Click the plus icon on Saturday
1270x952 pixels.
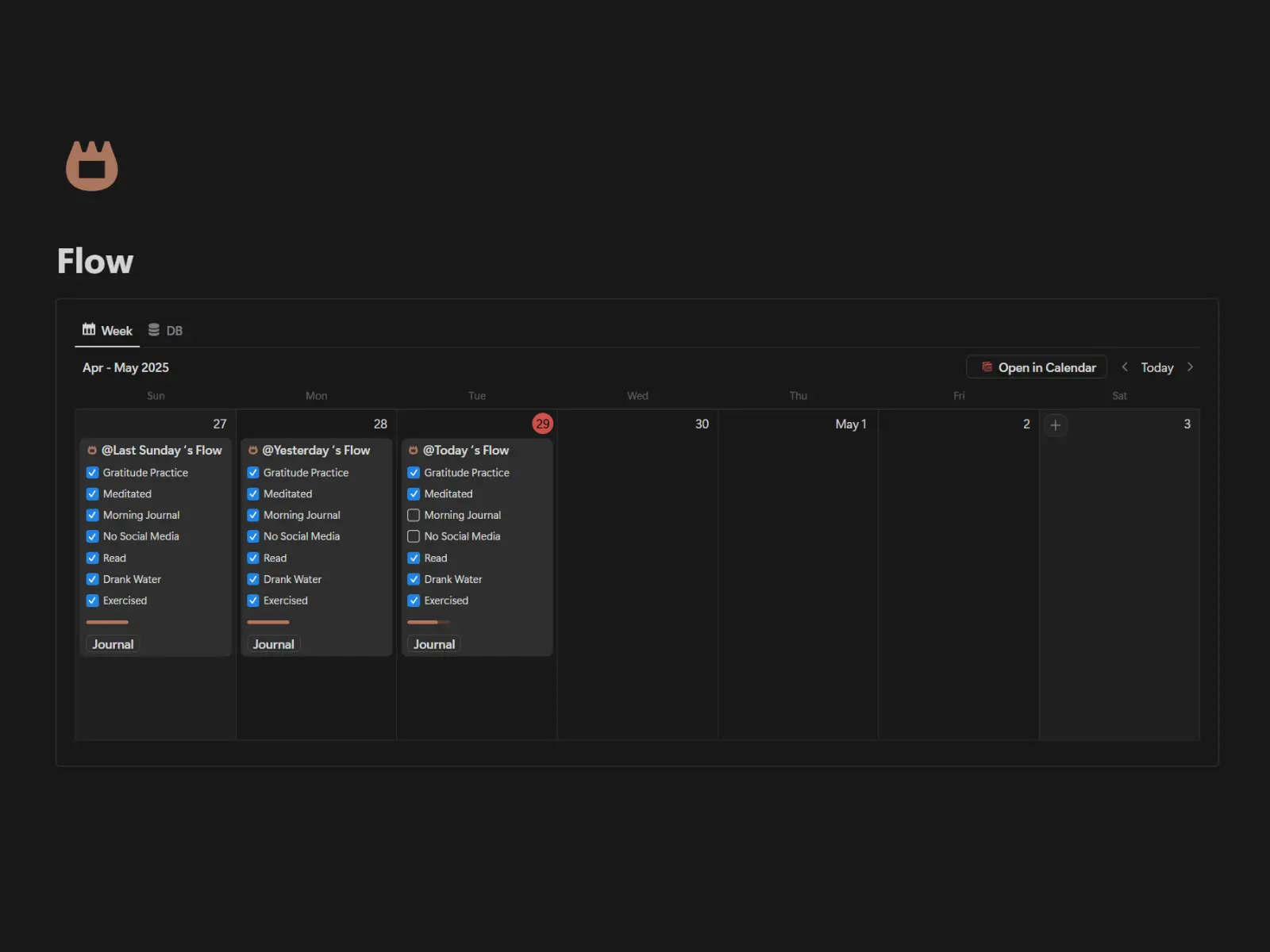point(1055,425)
